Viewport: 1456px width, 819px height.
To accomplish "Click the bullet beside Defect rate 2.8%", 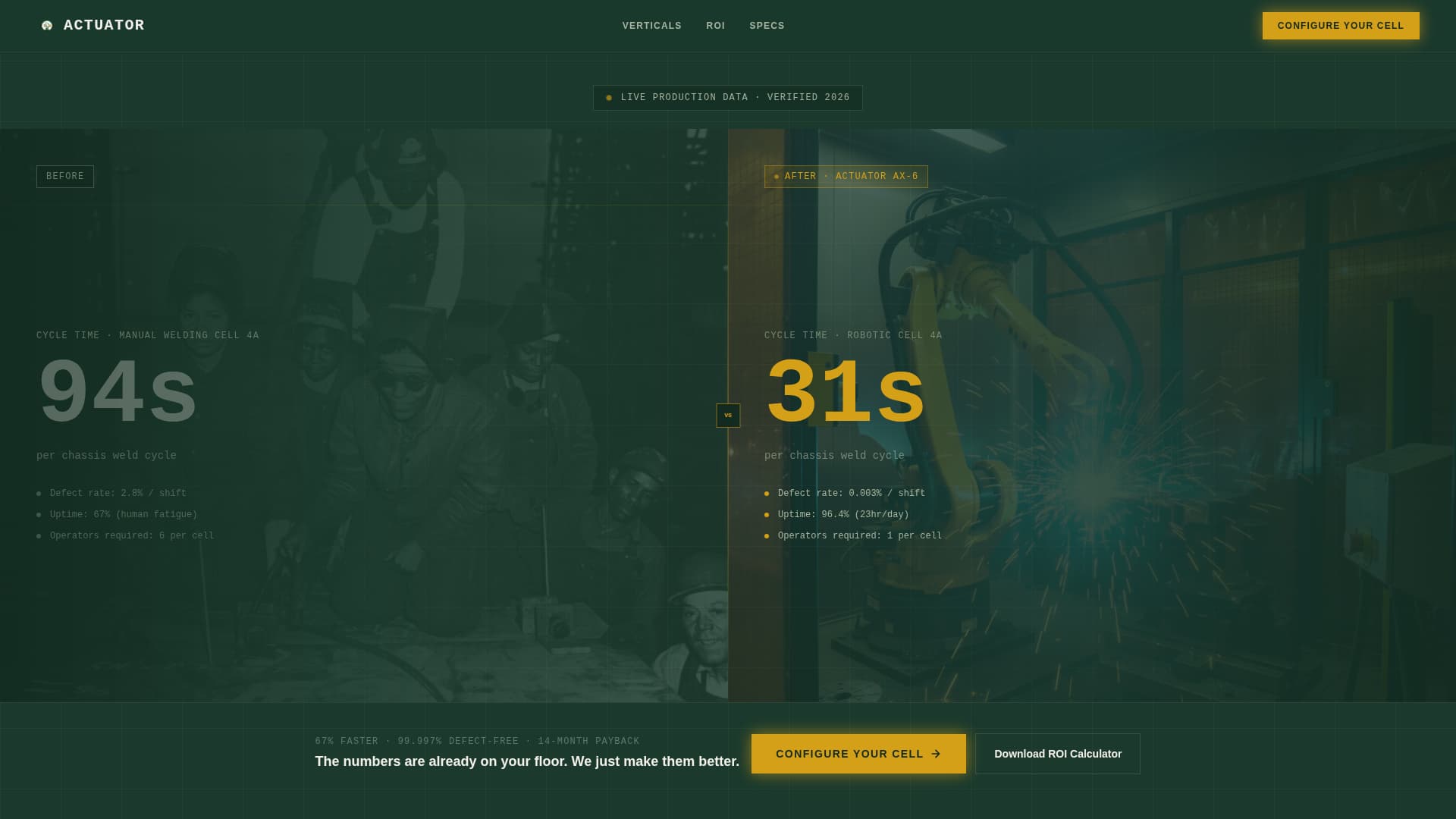I will (39, 493).
